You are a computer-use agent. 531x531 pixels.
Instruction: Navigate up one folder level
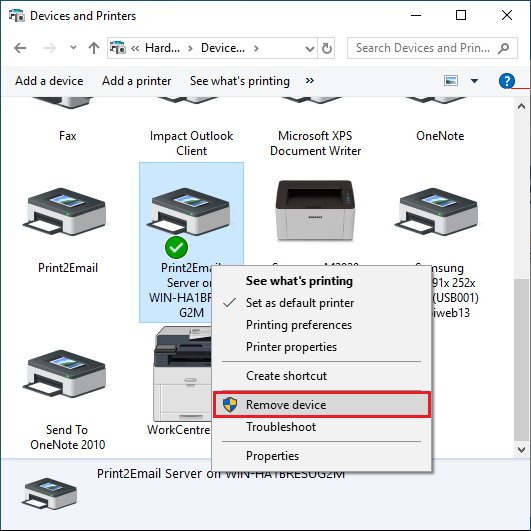pos(94,48)
